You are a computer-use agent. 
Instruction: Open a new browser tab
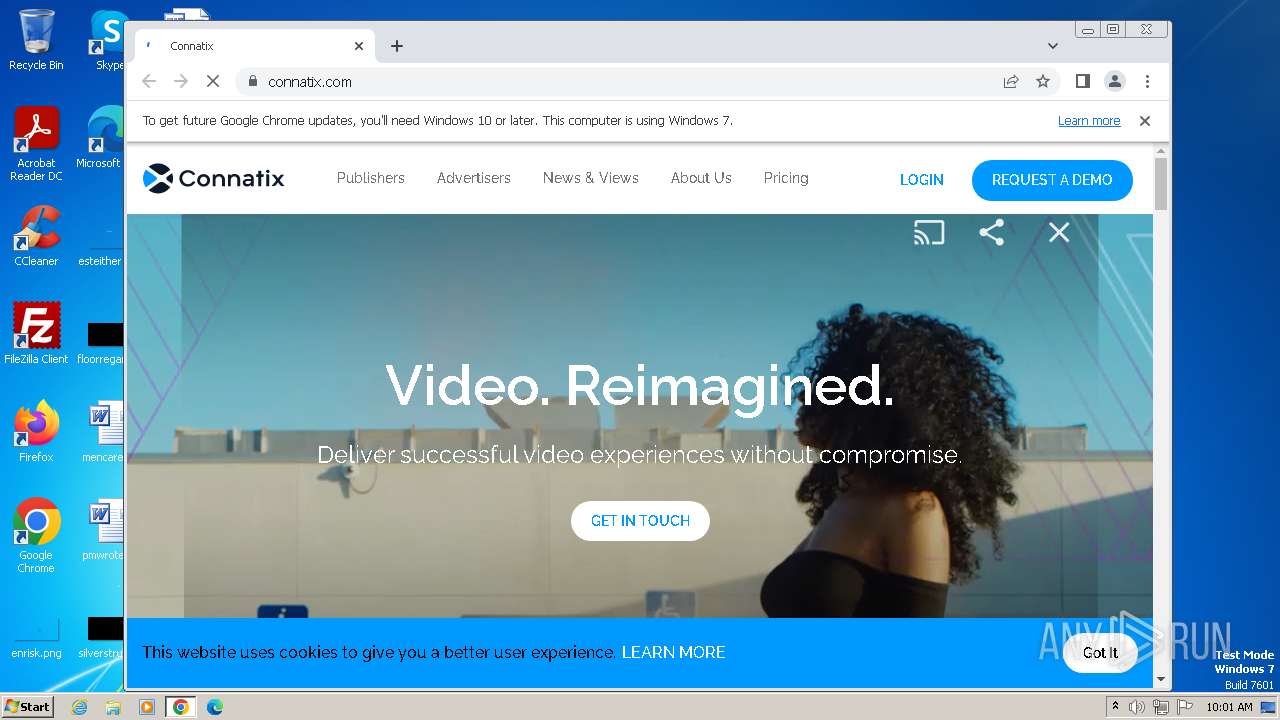tap(397, 46)
